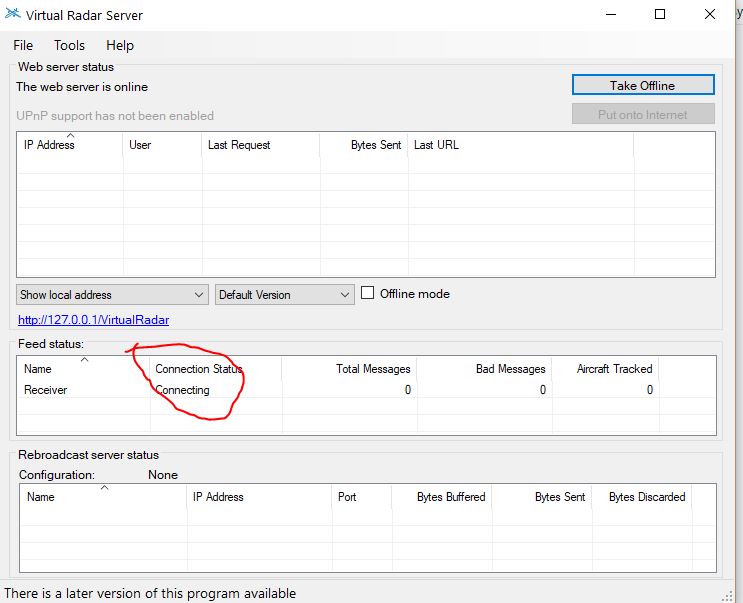
Task: Sort connections by IP Address column
Action: [x=70, y=145]
